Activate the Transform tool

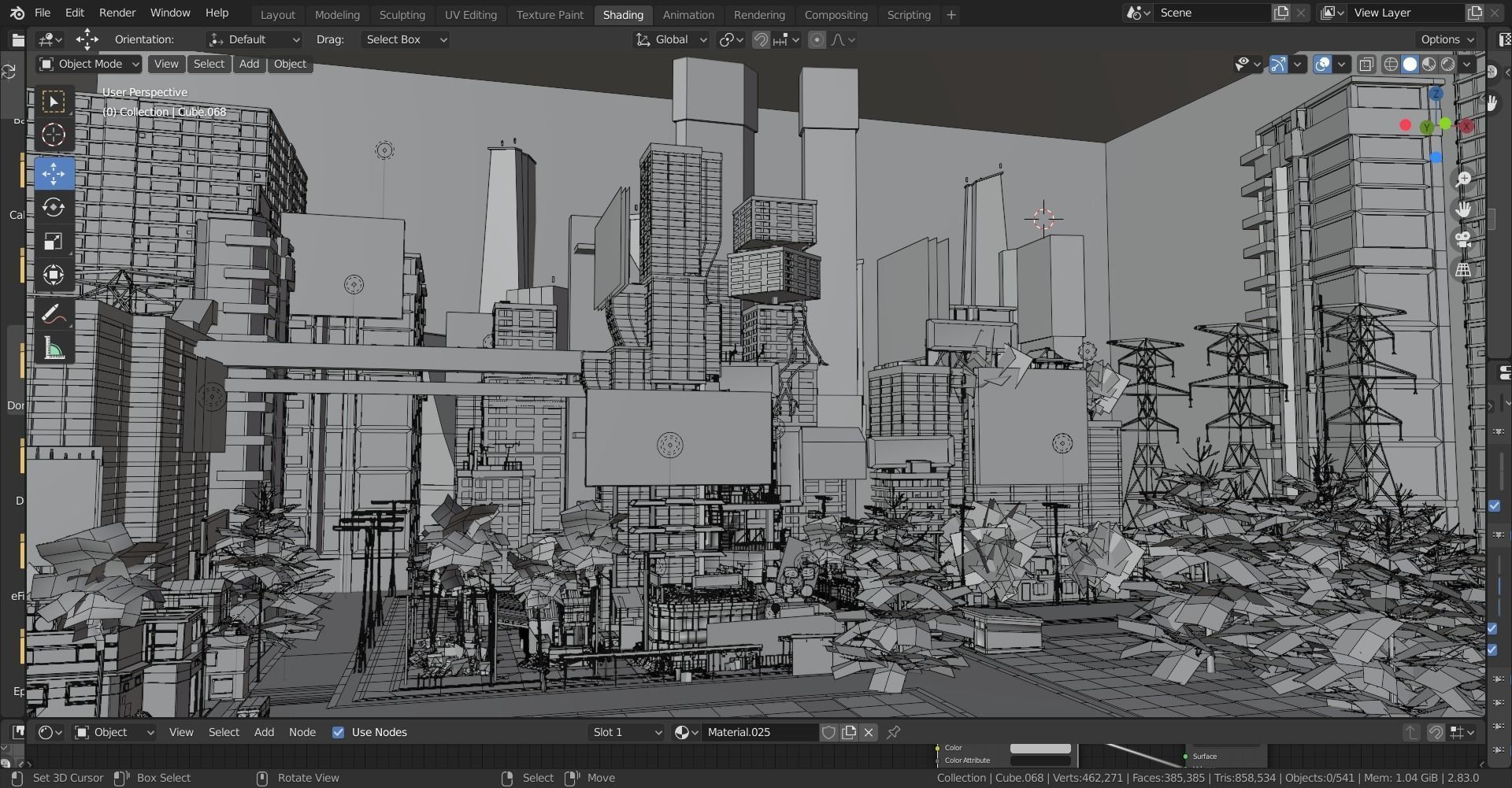click(x=54, y=275)
